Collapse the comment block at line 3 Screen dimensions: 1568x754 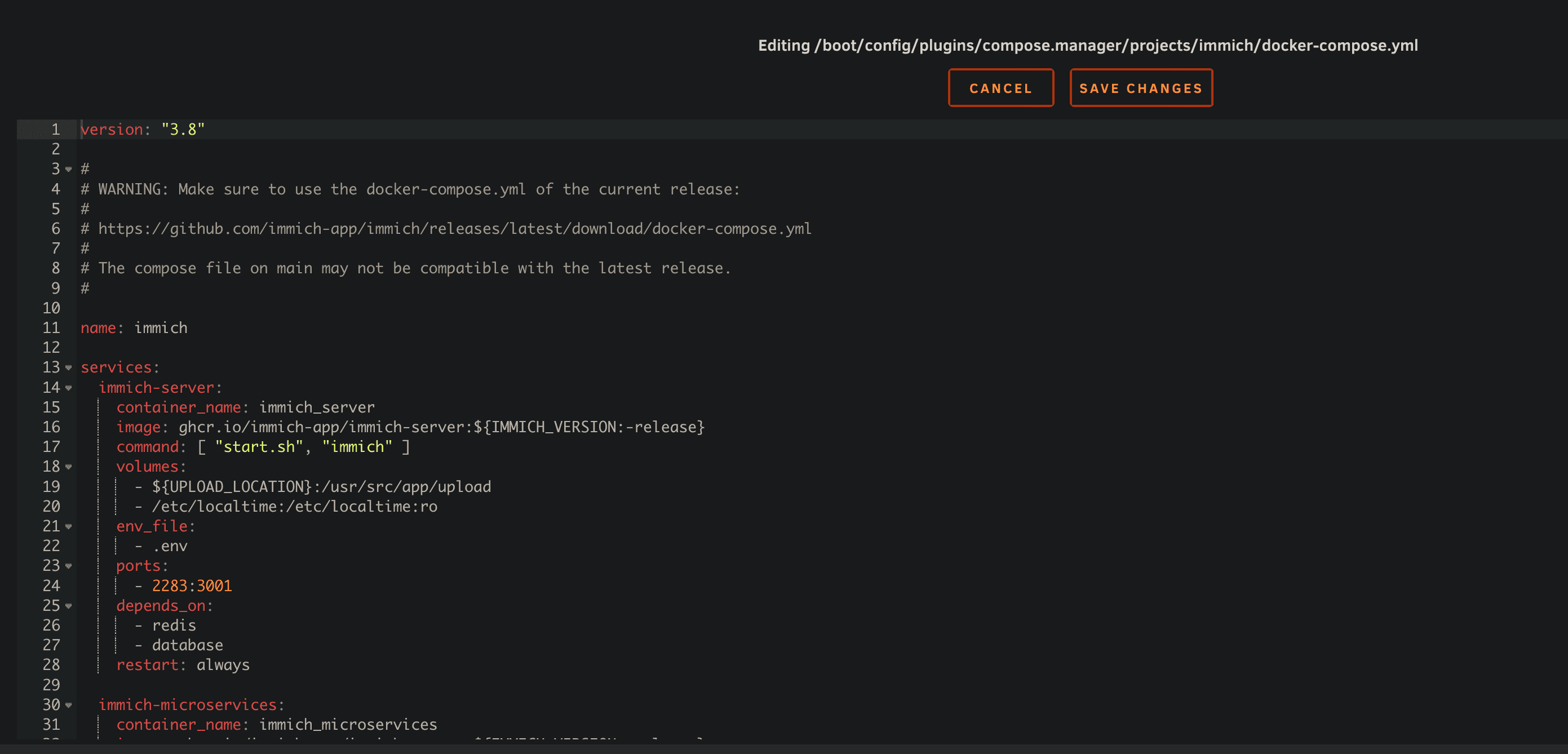point(68,169)
